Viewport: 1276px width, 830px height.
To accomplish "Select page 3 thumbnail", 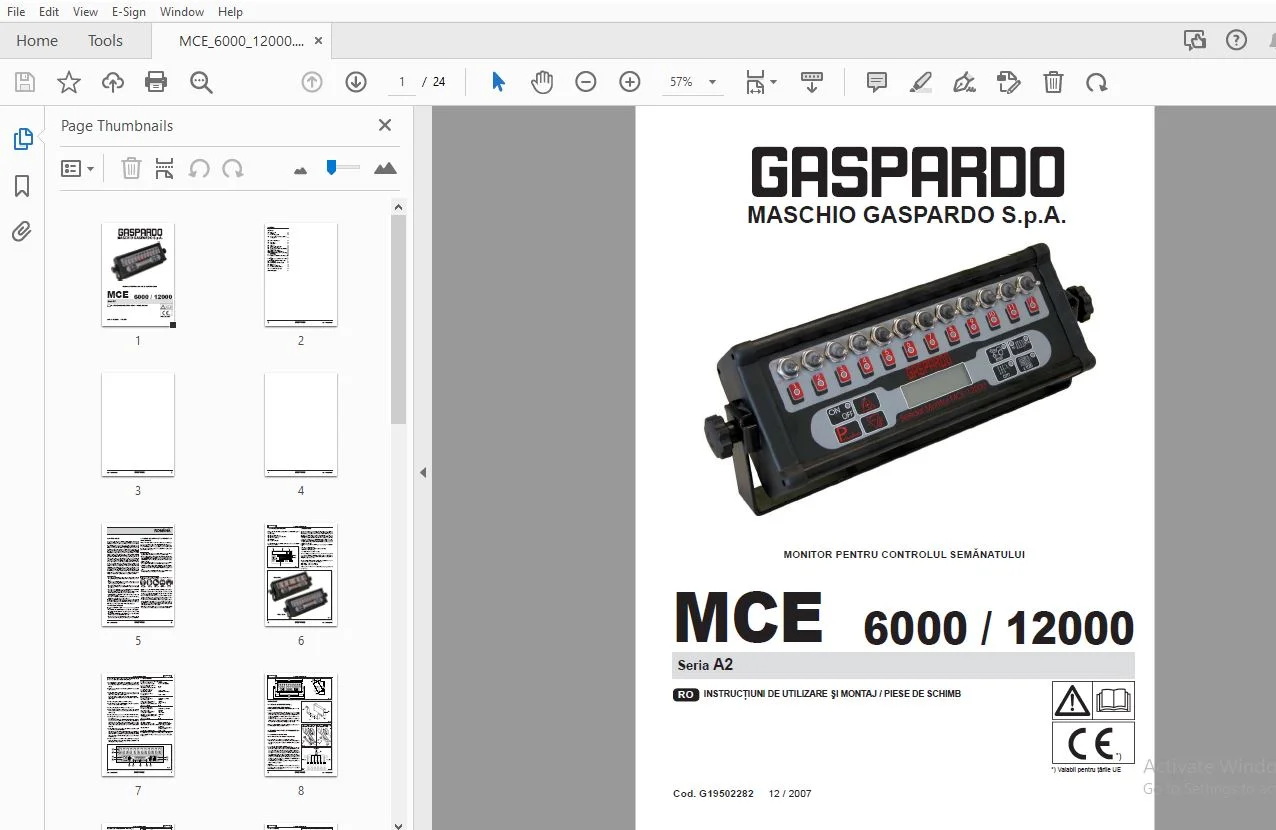I will pos(138,425).
